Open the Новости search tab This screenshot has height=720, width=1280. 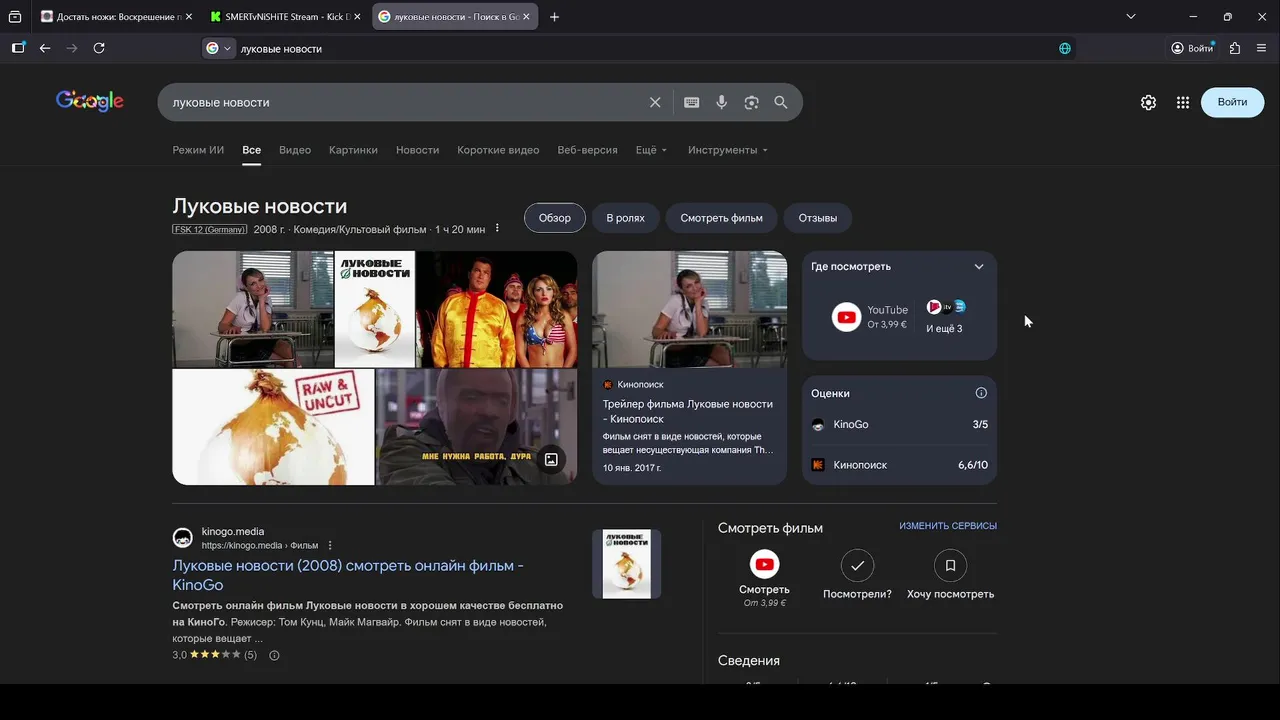[x=417, y=150]
